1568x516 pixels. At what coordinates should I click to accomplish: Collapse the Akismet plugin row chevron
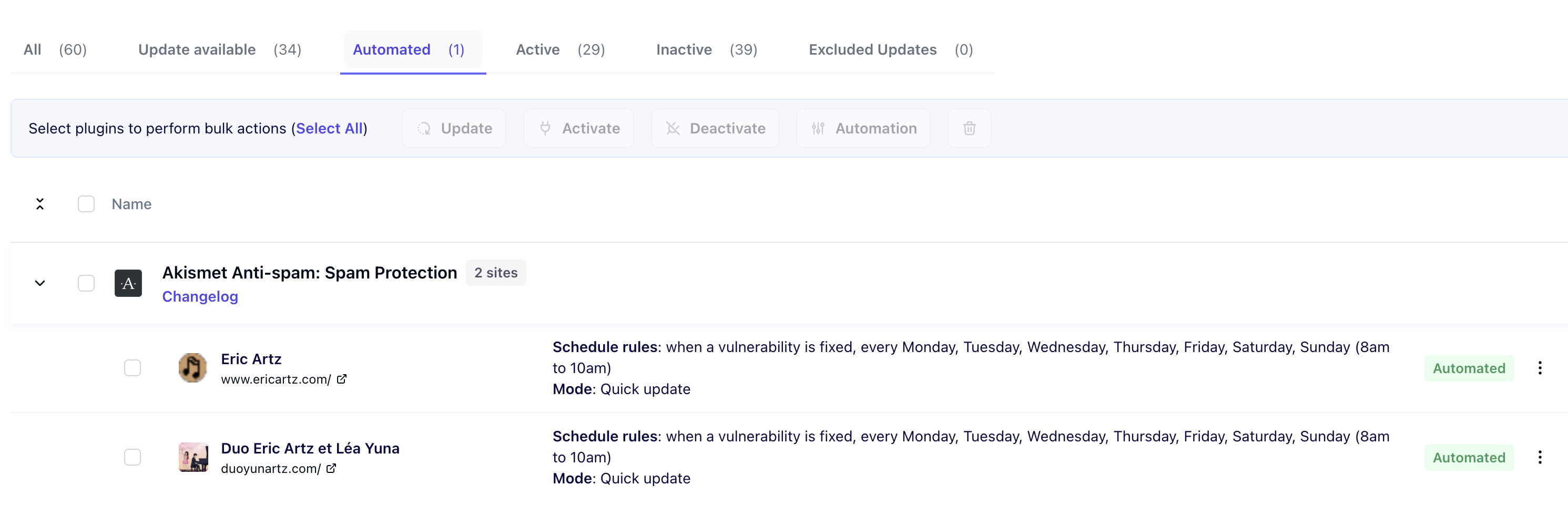coord(40,283)
